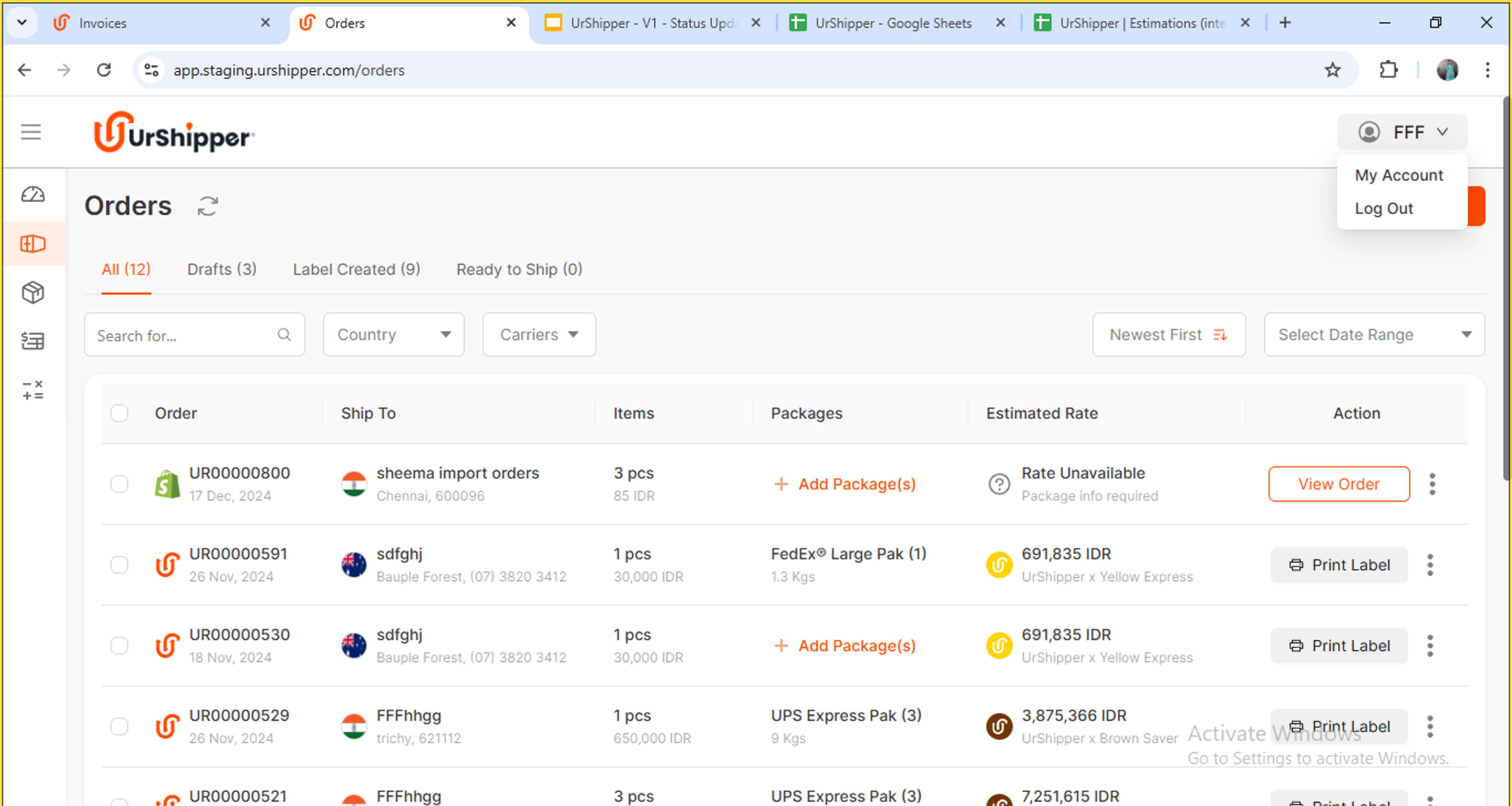Select the checkbox for order UR00000530
This screenshot has height=806, width=1512.
[119, 646]
